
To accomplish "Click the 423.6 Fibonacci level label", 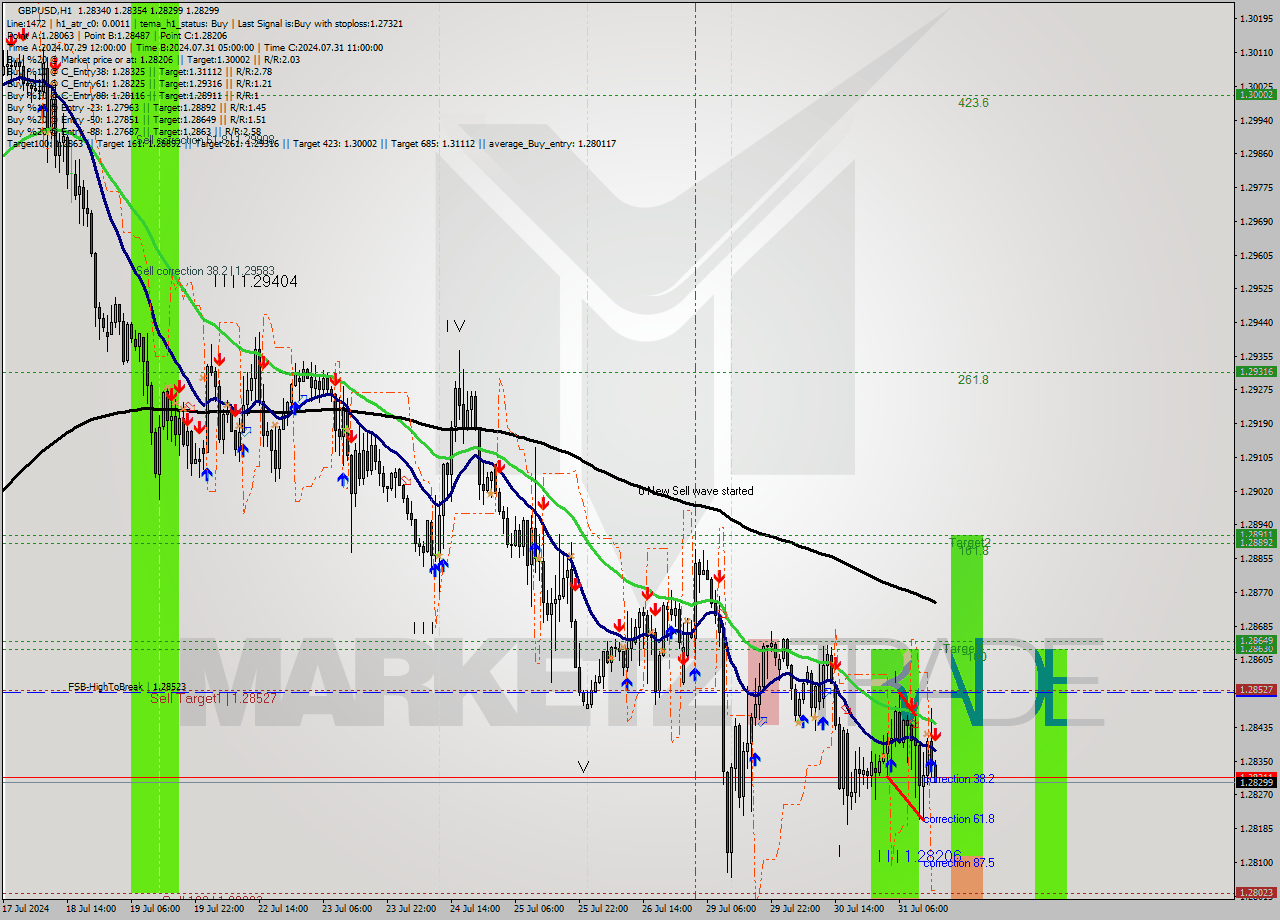I will tap(973, 103).
